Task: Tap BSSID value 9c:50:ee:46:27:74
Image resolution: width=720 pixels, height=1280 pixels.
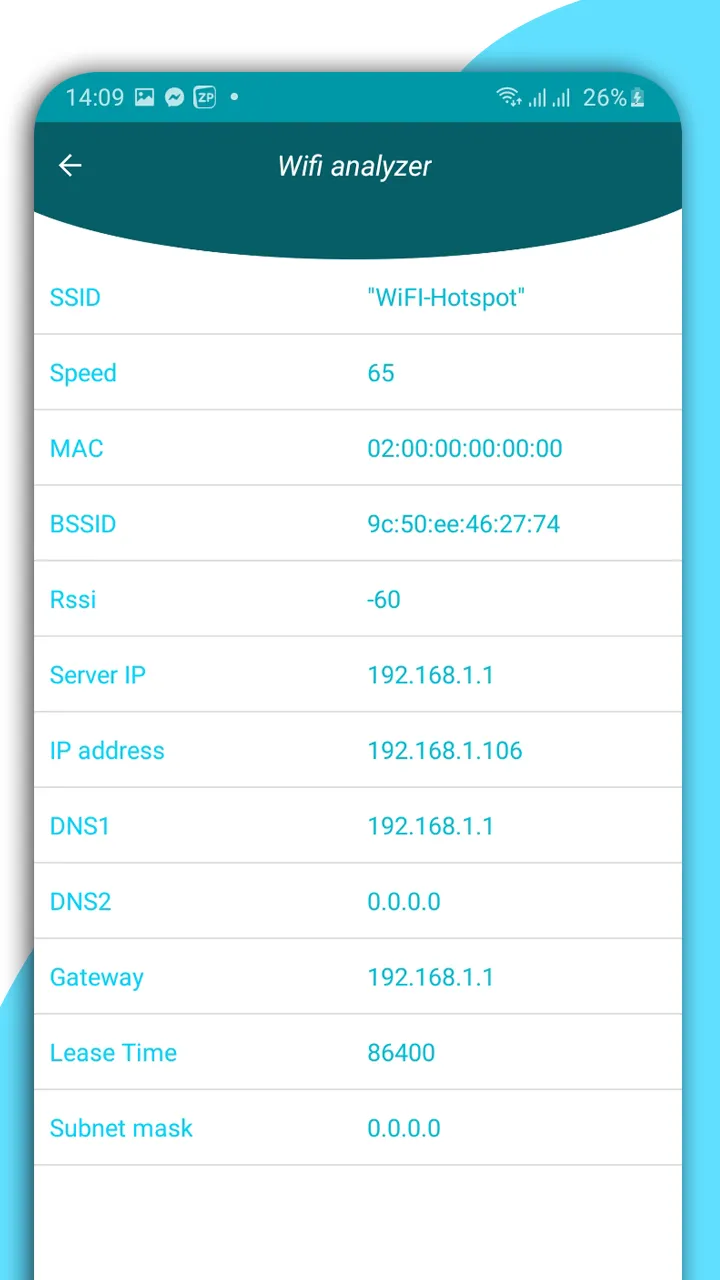Action: [464, 524]
